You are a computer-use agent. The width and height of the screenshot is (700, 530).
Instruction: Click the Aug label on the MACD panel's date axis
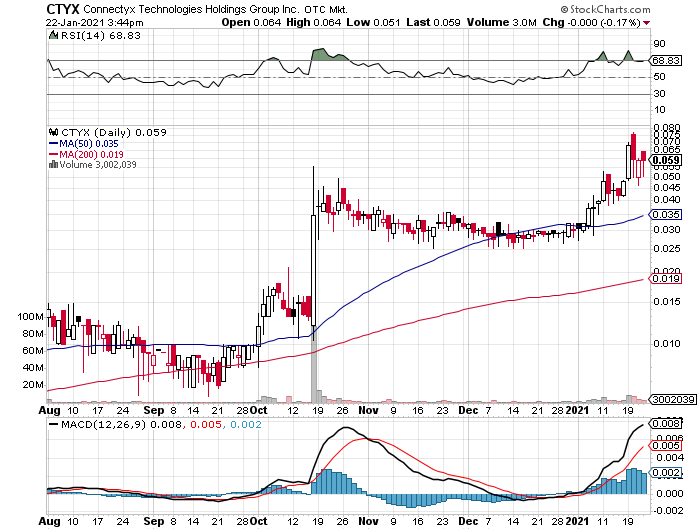click(50, 521)
